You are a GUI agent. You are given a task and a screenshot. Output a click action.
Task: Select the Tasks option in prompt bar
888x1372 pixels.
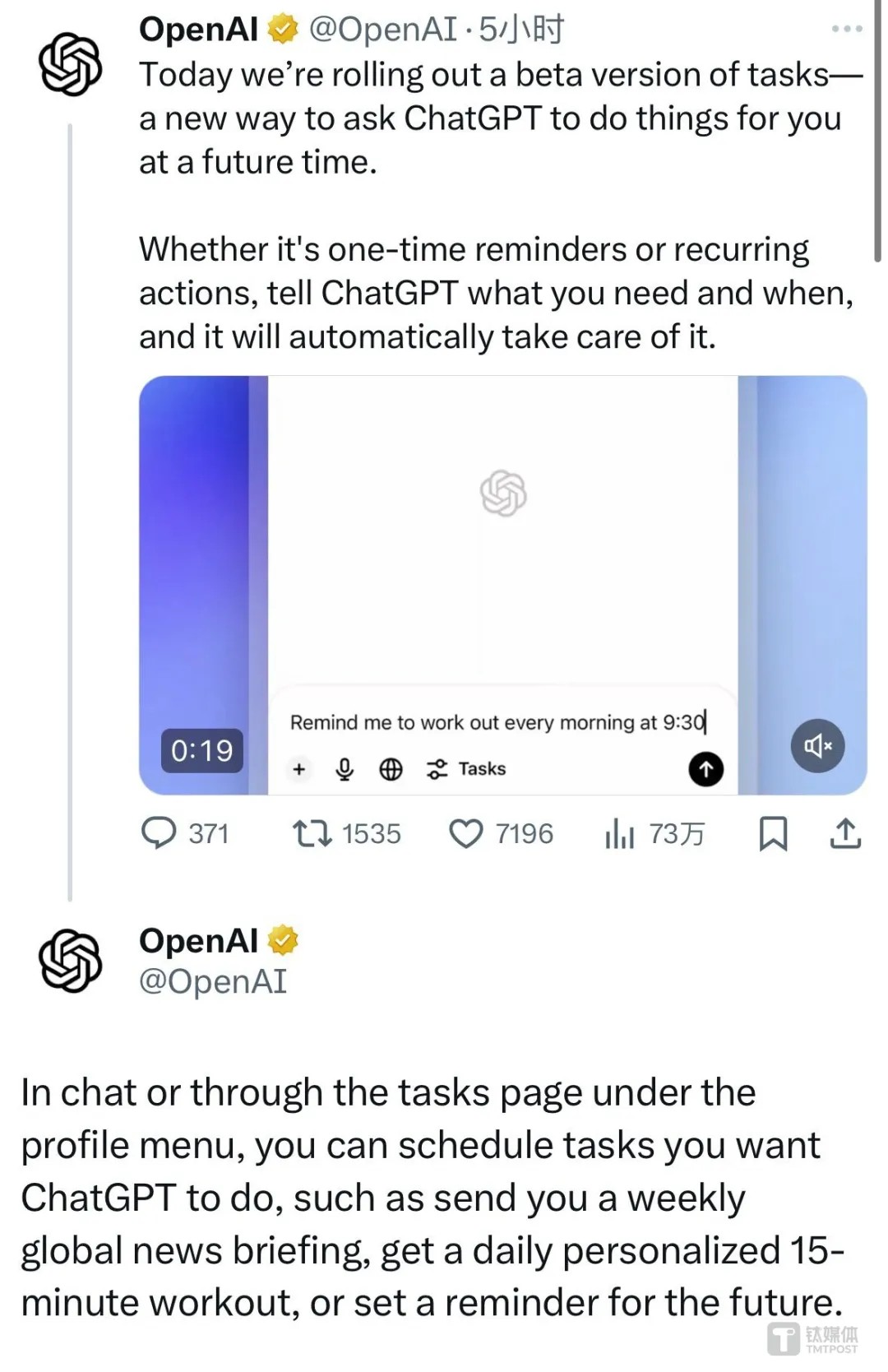(466, 769)
